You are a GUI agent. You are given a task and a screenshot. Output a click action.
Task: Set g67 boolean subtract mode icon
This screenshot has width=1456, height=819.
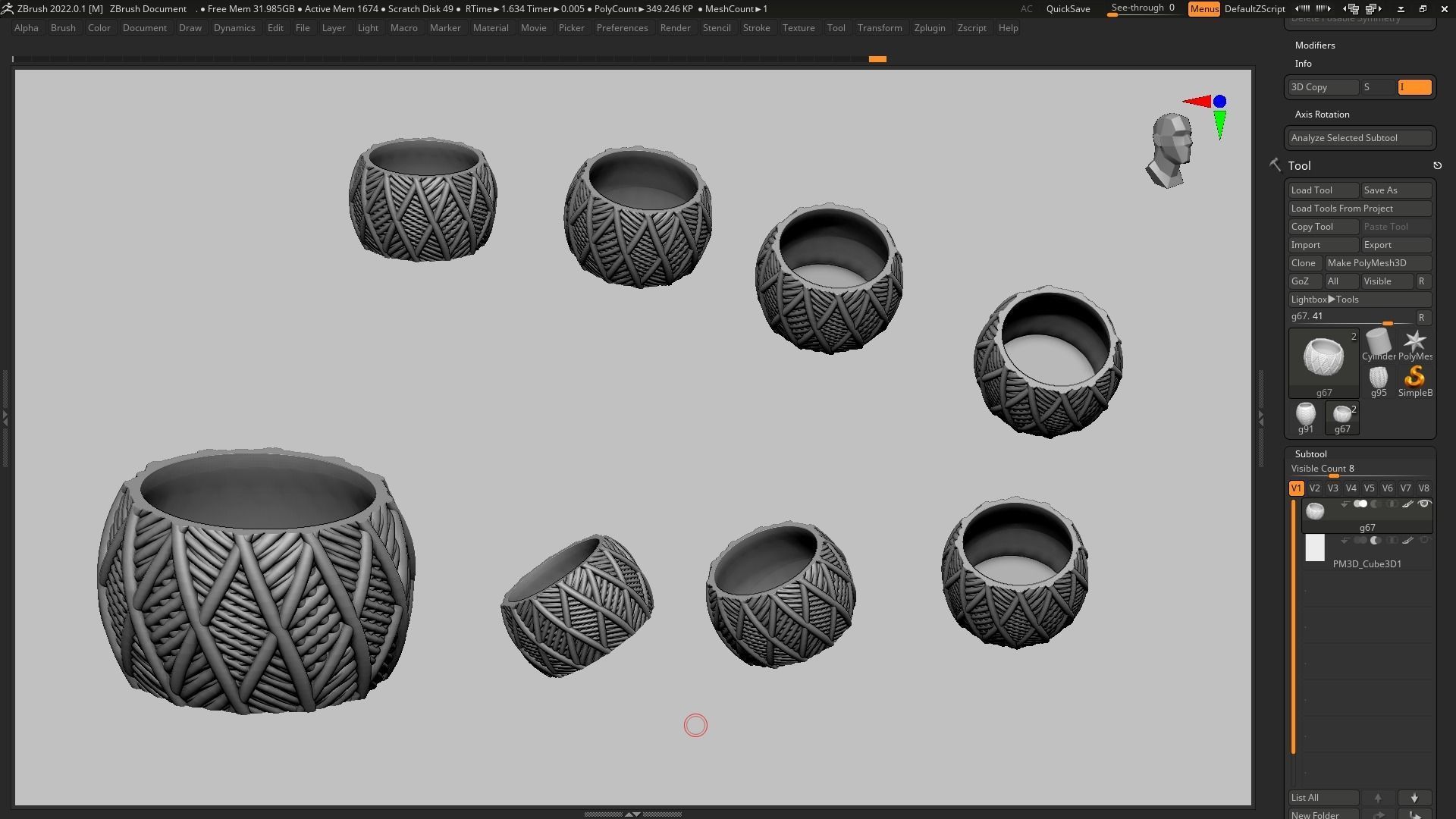click(1376, 504)
